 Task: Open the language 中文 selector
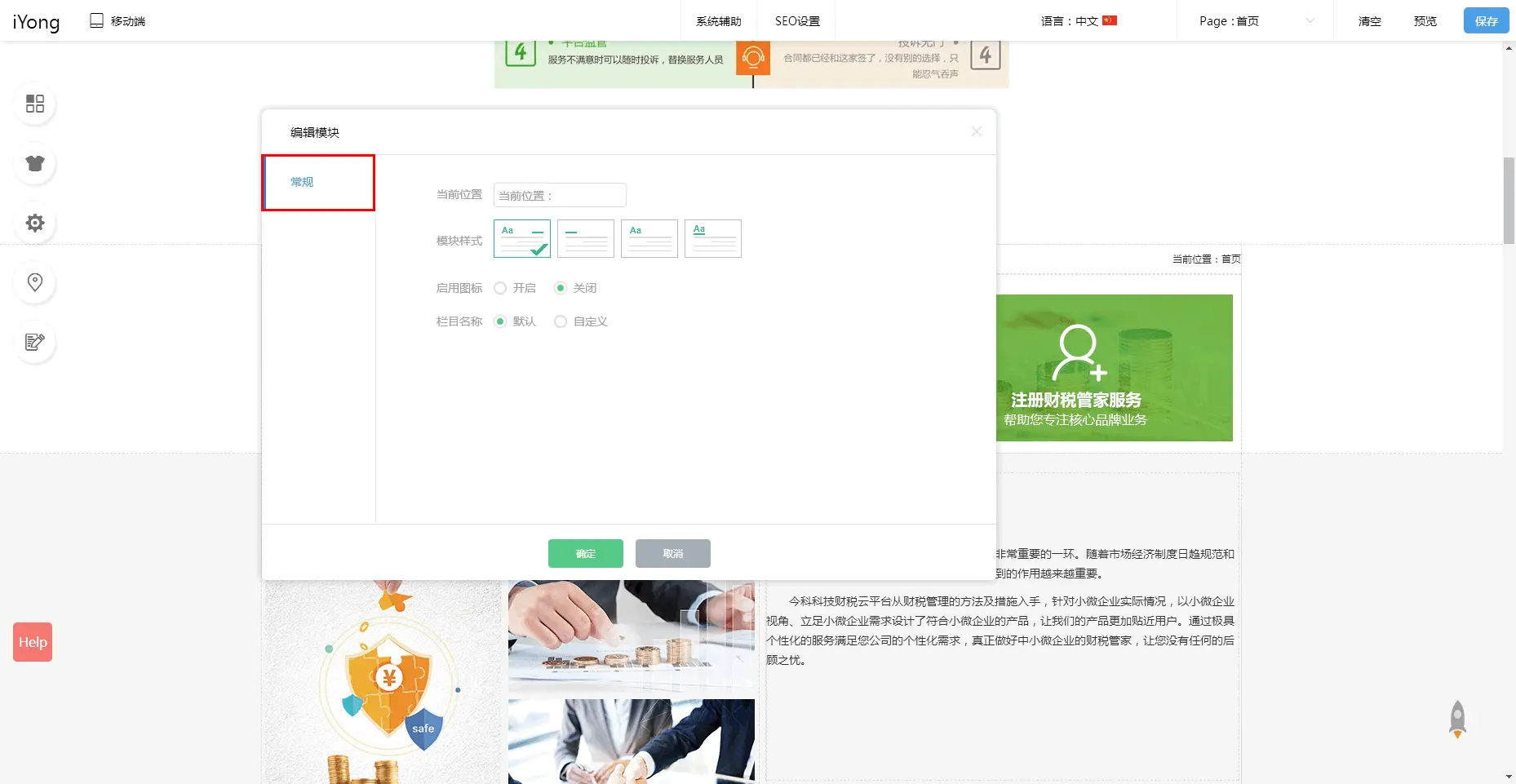click(1079, 21)
